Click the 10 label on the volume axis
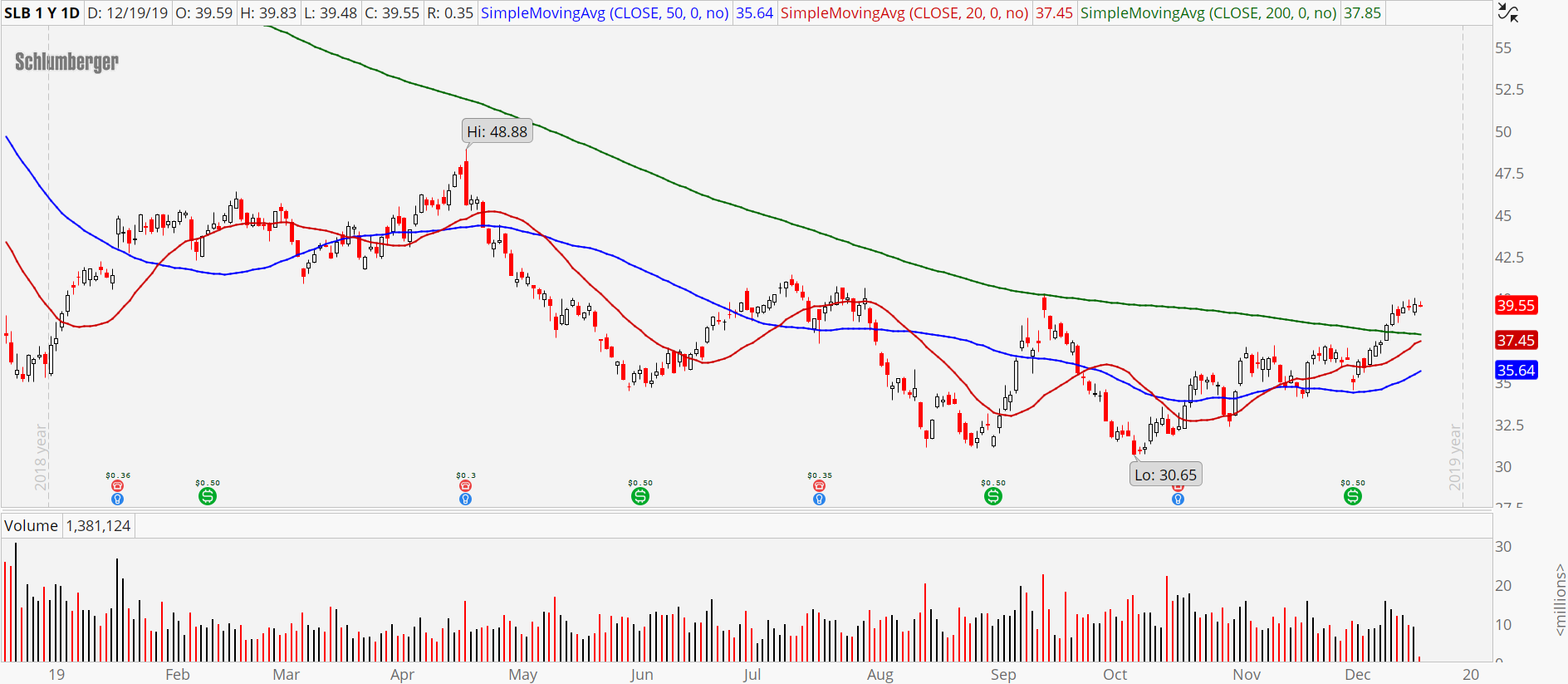Viewport: 1568px width, 684px height. [1503, 625]
